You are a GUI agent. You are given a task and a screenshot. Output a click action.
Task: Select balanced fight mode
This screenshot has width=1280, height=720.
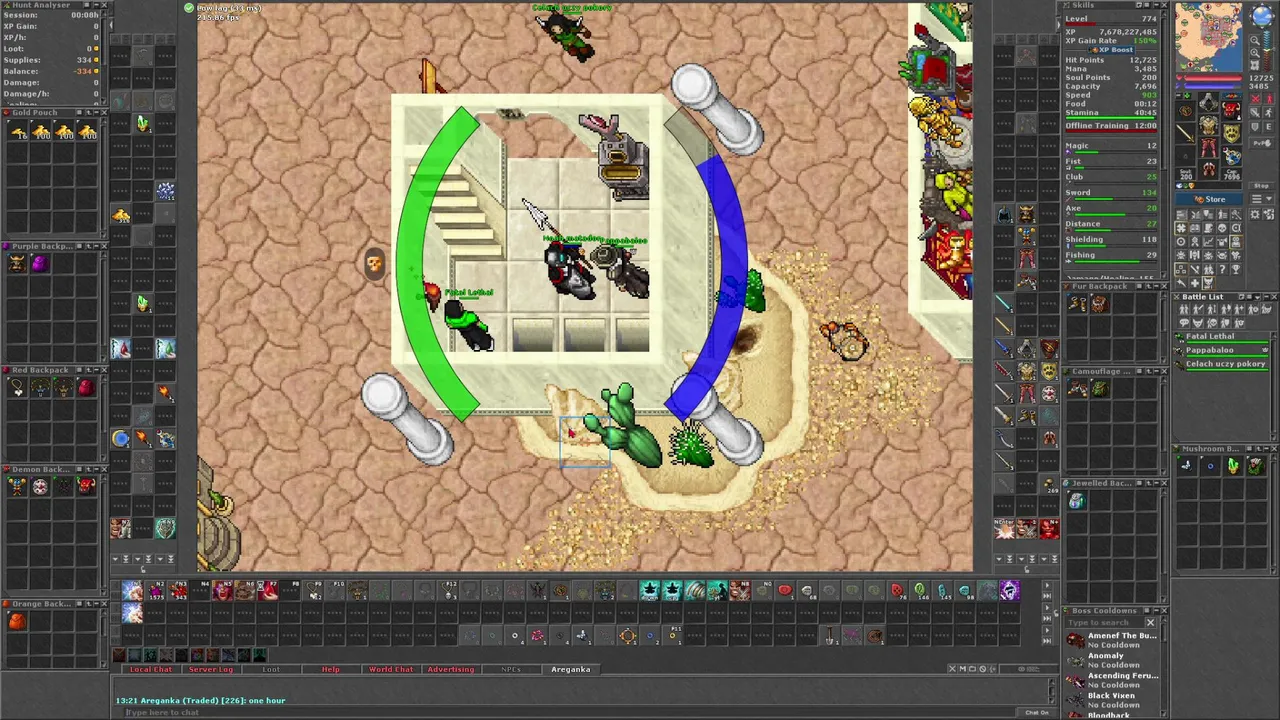click(x=1255, y=113)
